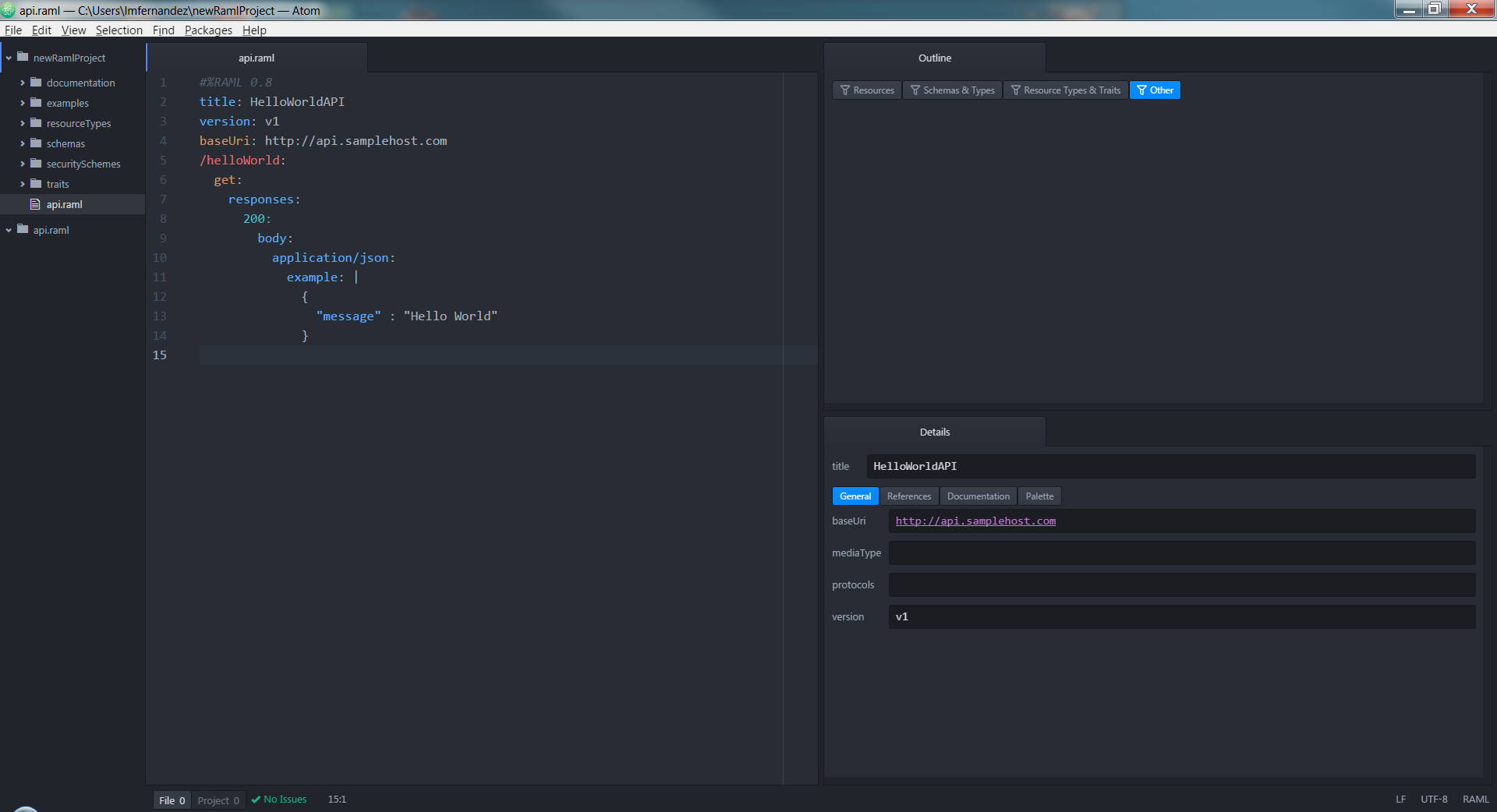The width and height of the screenshot is (1497, 812).
Task: Toggle the Other outline filter
Action: tap(1155, 90)
